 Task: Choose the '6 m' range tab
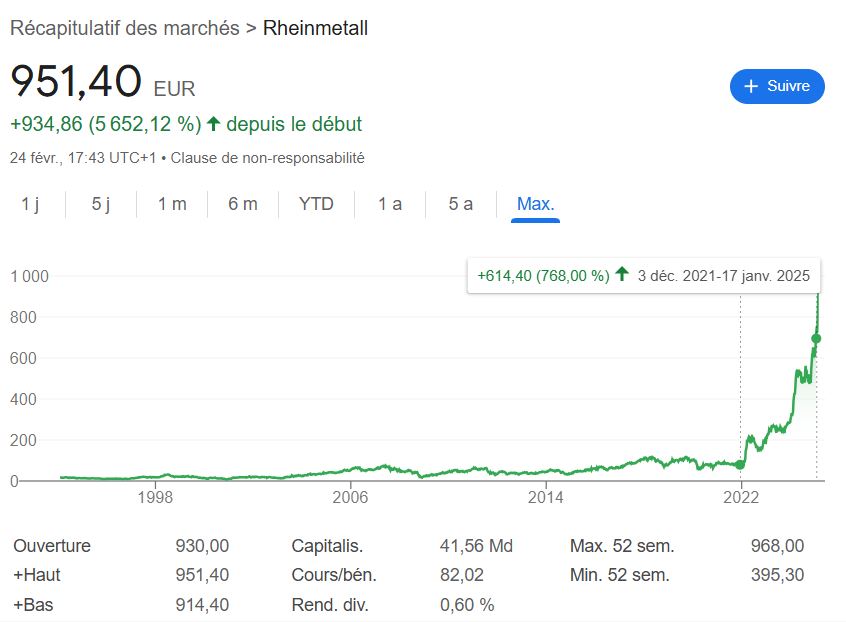click(x=242, y=204)
